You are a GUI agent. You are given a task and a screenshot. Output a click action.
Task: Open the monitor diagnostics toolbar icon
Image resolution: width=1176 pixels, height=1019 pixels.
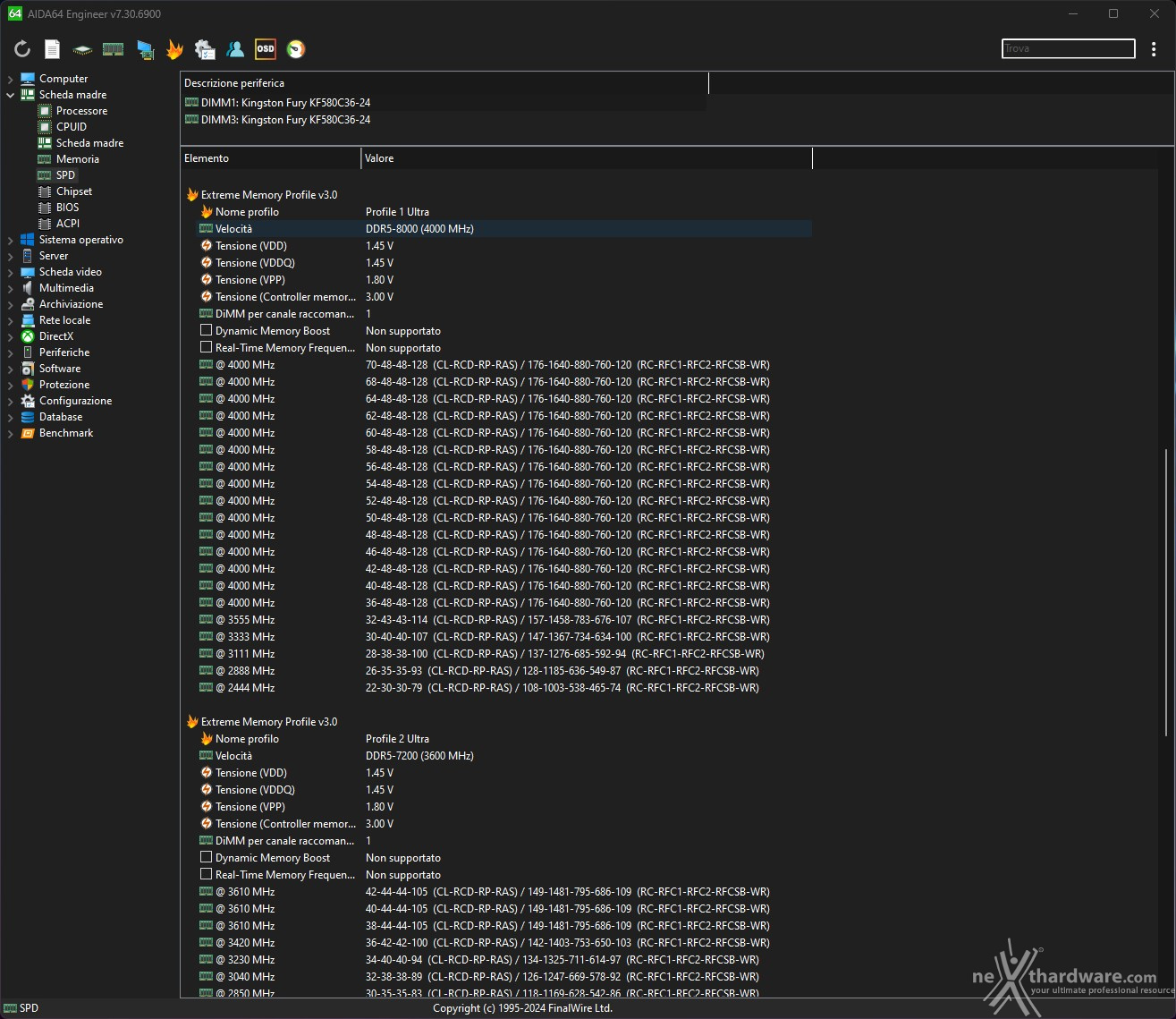point(145,50)
